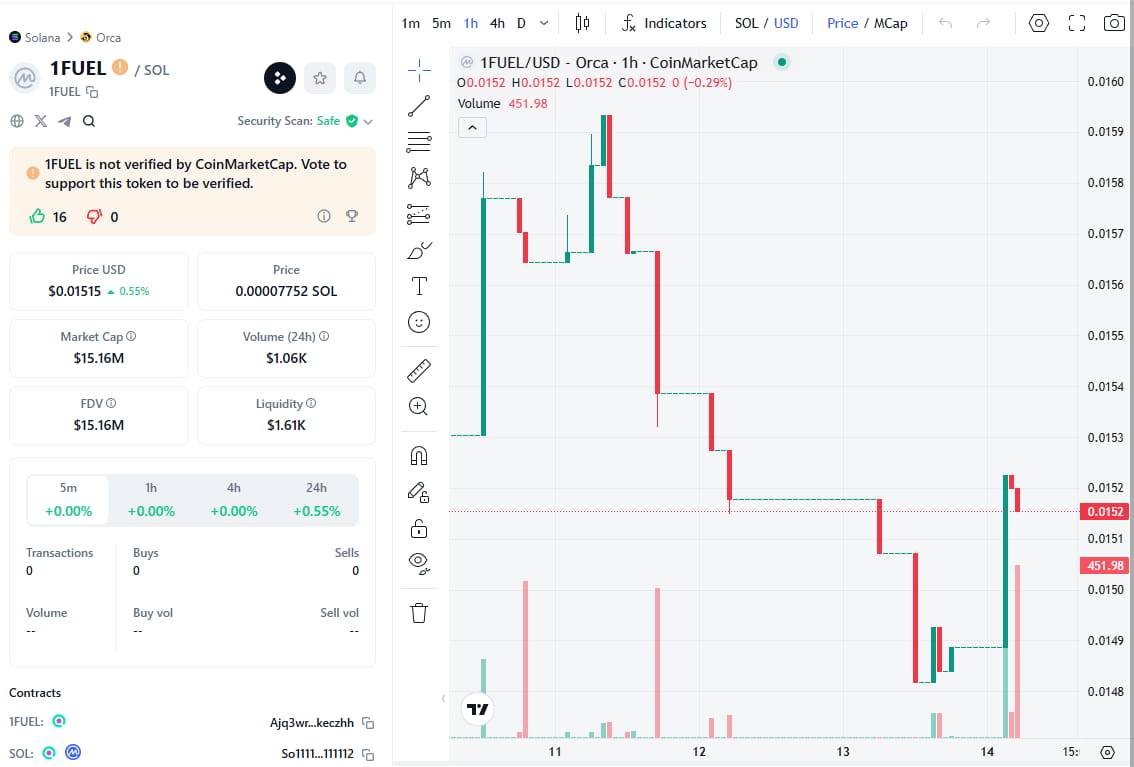
Task: Switch stats to the 24h tab
Action: click(x=316, y=500)
